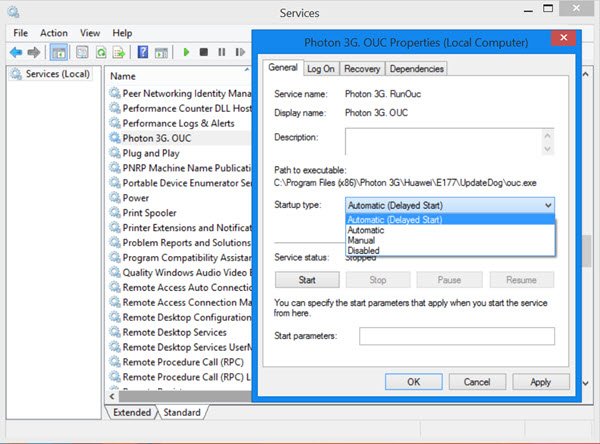The height and width of the screenshot is (444, 600).
Task: Sort services by the Name column header
Action: click(x=178, y=76)
